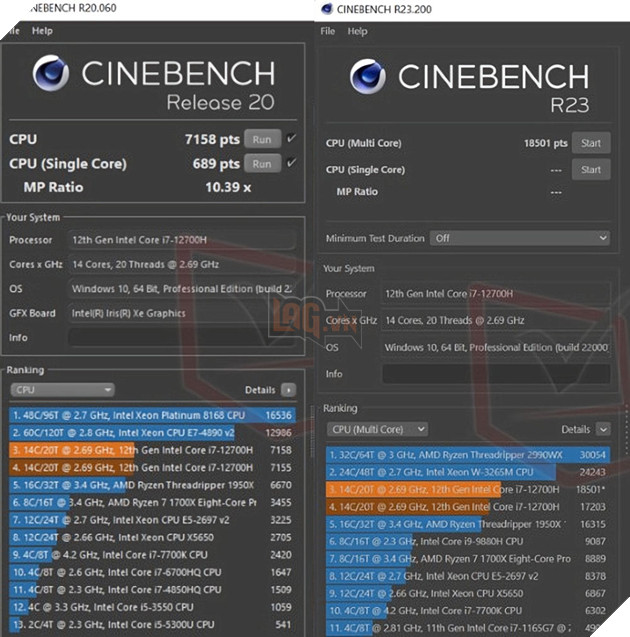The height and width of the screenshot is (637, 630).
Task: Select the i7-12700H row scoring 7158
Action: tap(152, 450)
